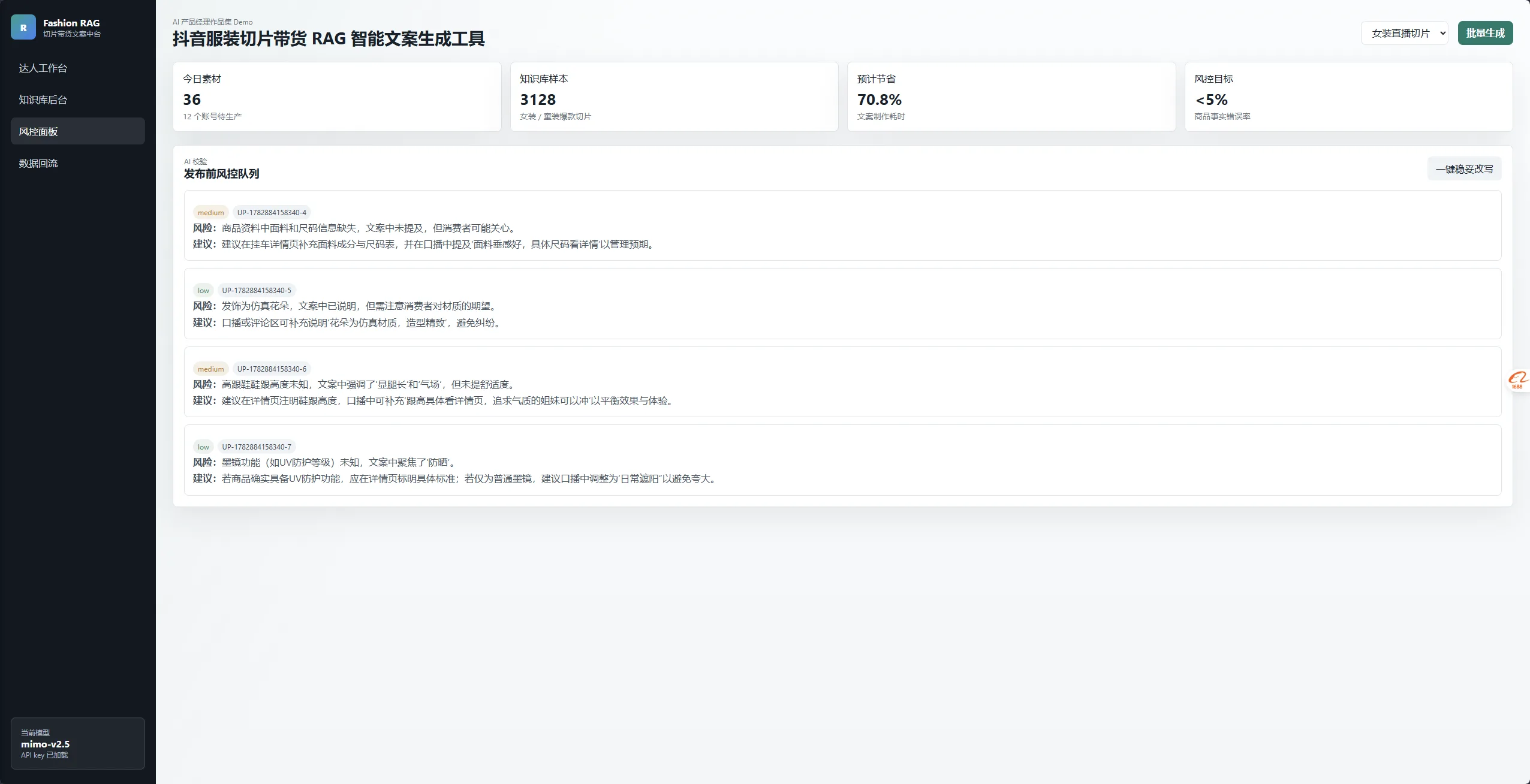Viewport: 1530px width, 784px height.
Task: Click the suggestion about 补充面料成分与尺码表
Action: 425,245
